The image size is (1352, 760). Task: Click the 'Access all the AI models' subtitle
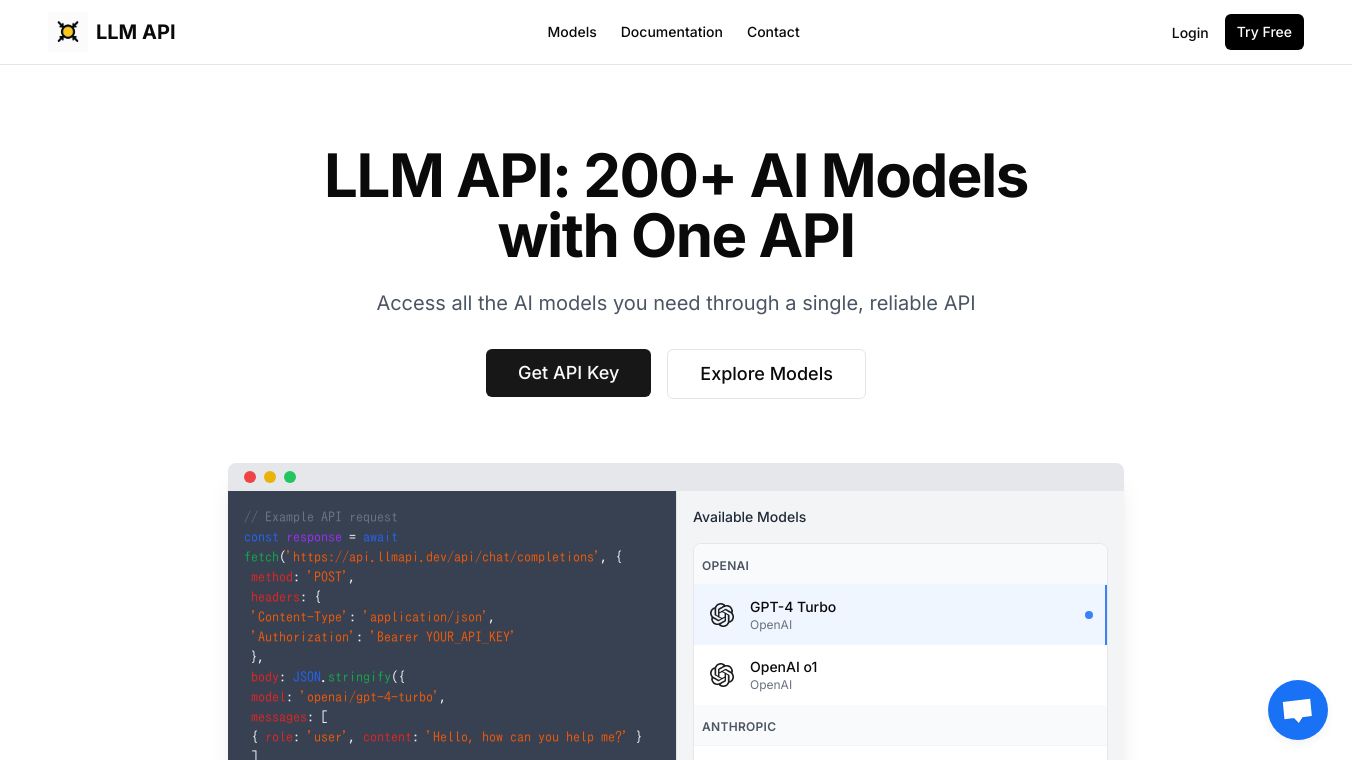click(x=676, y=303)
